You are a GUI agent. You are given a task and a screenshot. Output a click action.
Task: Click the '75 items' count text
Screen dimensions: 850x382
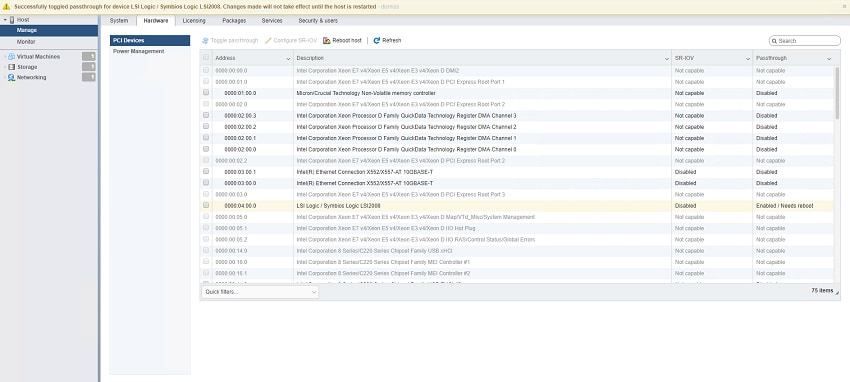pos(822,291)
